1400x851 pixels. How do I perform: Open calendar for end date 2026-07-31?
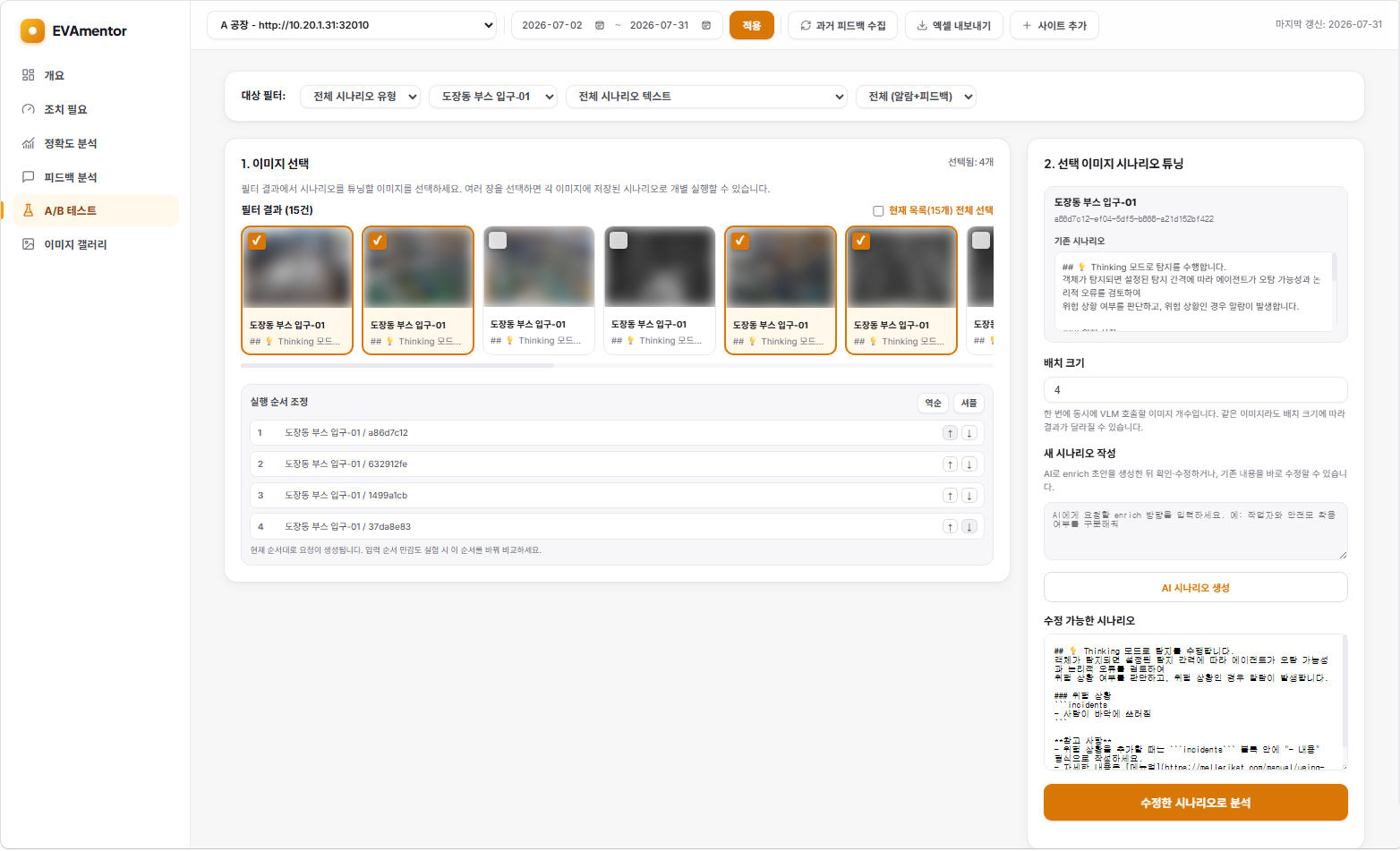tap(706, 25)
